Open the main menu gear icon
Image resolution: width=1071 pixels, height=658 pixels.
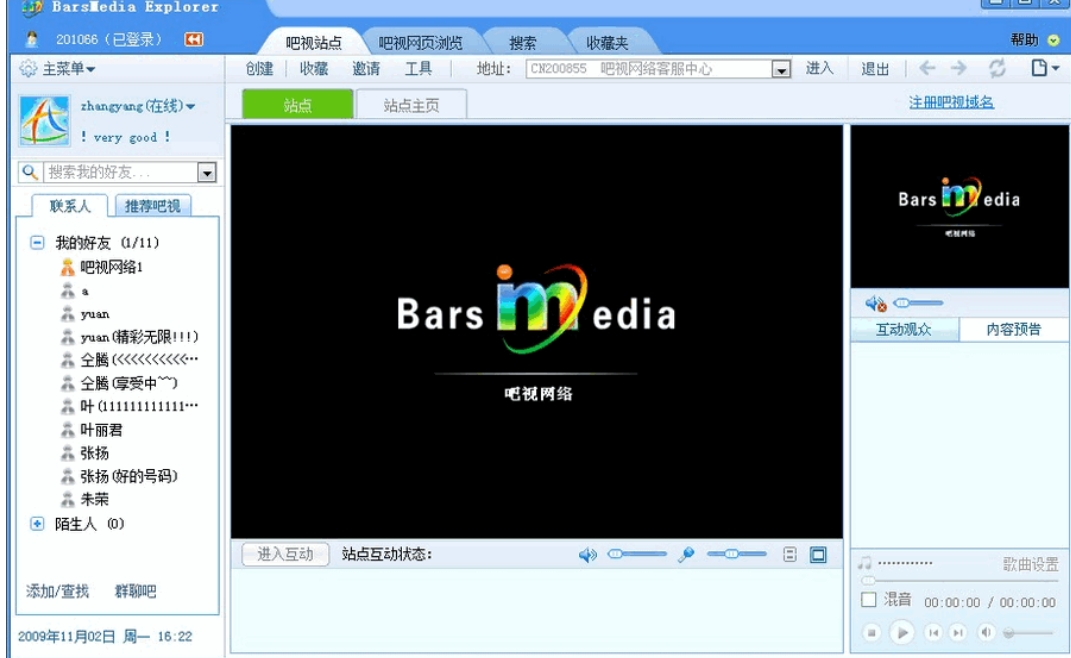(28, 68)
